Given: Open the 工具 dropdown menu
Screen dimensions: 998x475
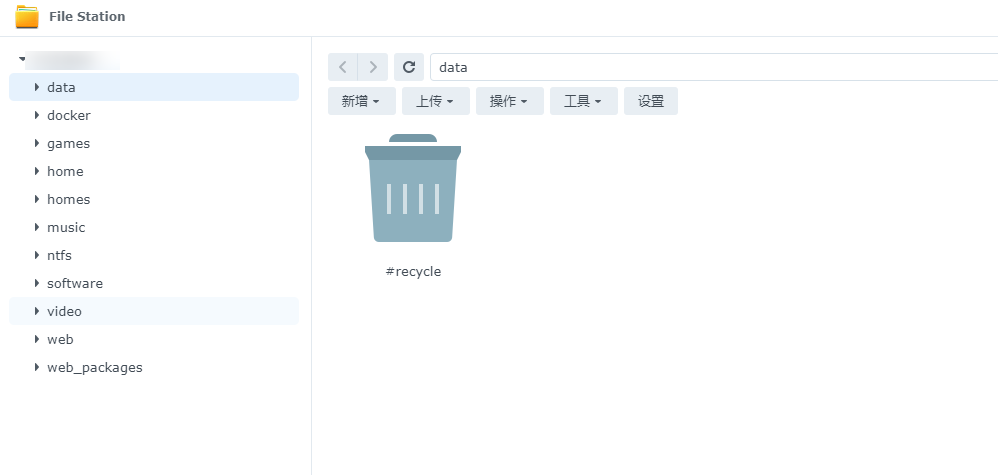Looking at the screenshot, I should (x=584, y=101).
